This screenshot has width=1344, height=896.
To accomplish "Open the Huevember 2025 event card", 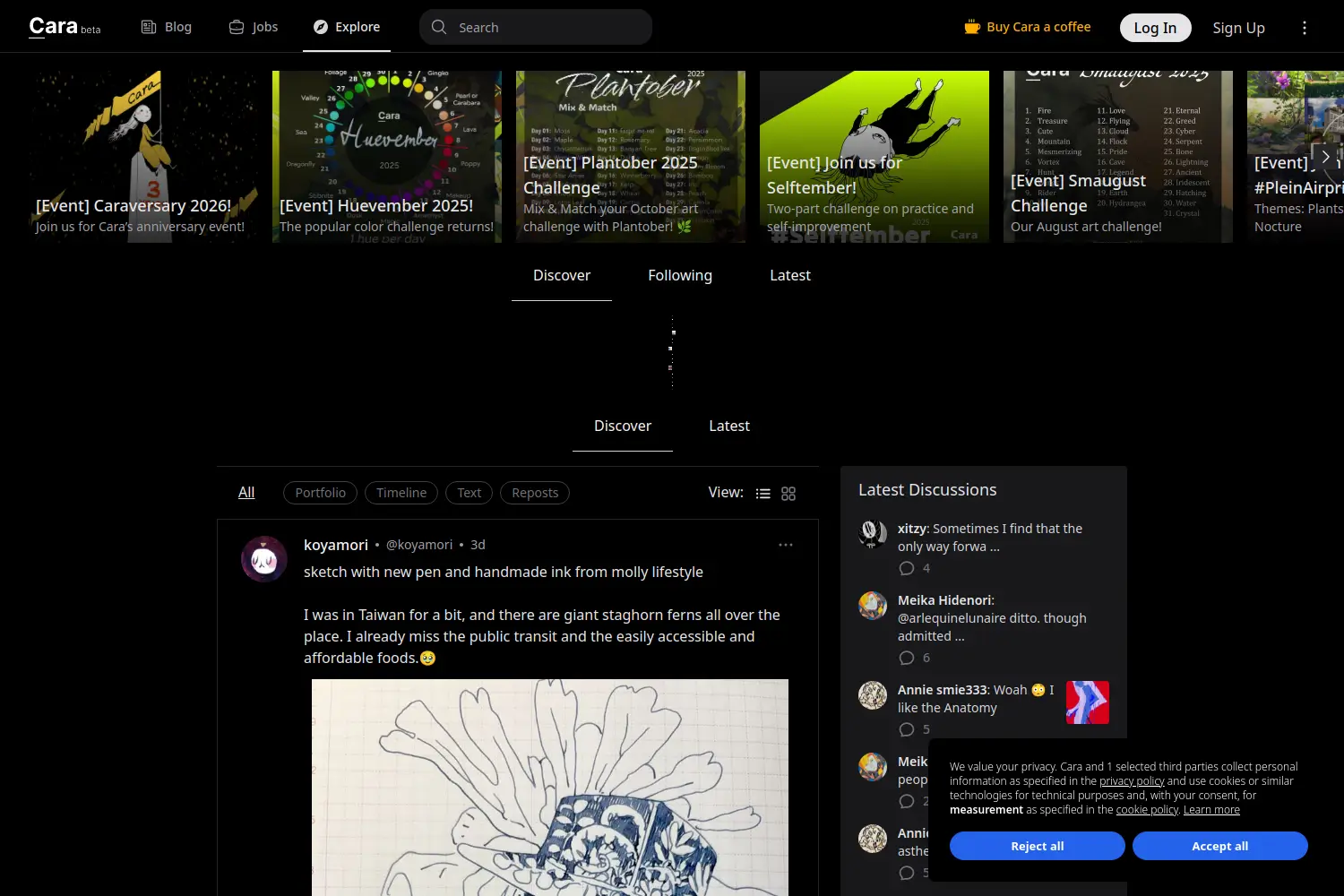I will (387, 157).
